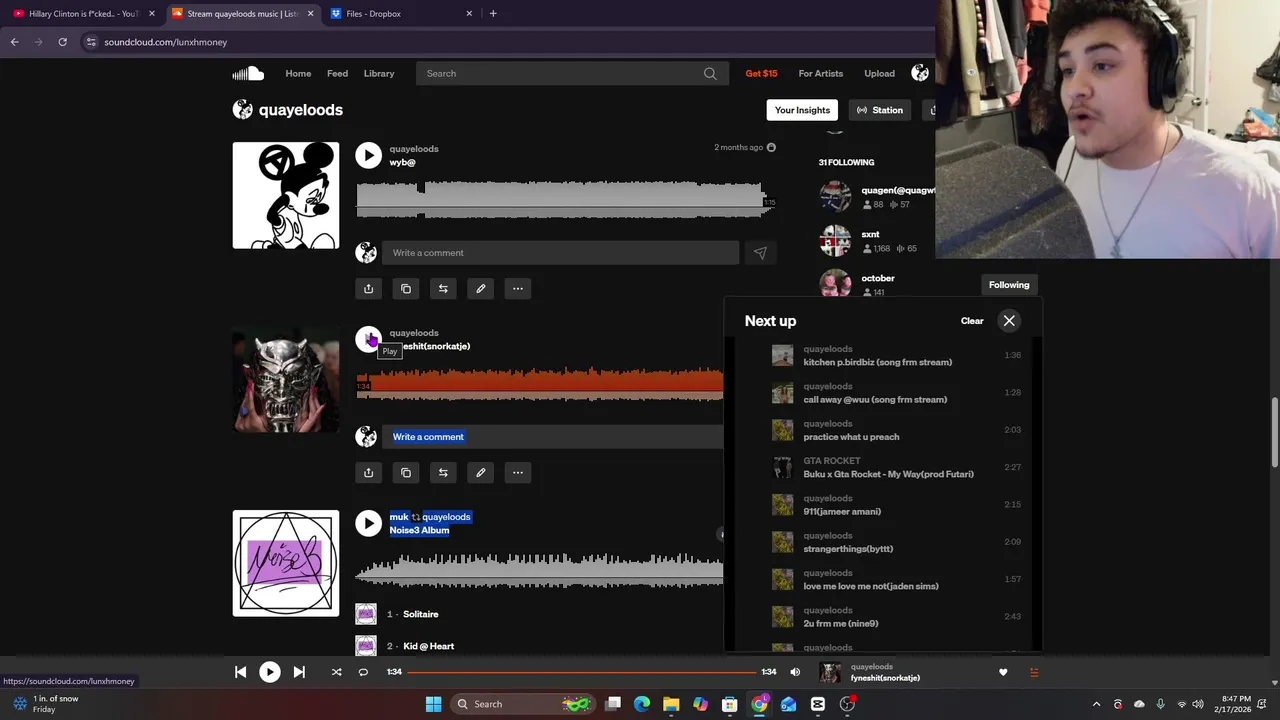Click the silver mask track artwork
1280x720 pixels.
[286, 379]
